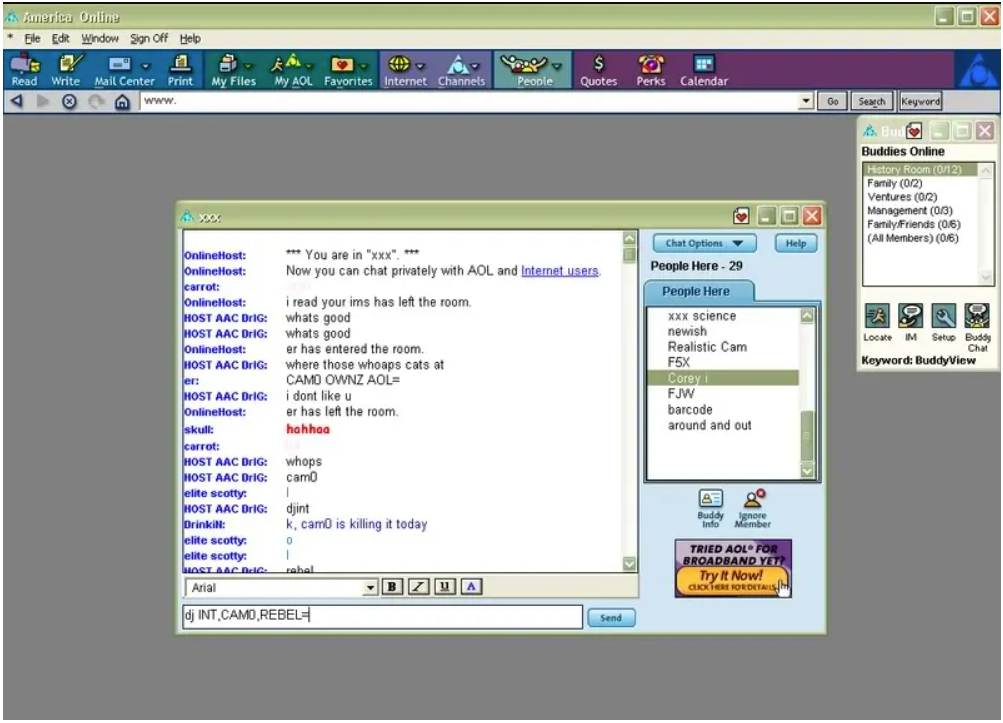This screenshot has height=723, width=1003.
Task: Click Locate in Buddy List window
Action: click(877, 322)
